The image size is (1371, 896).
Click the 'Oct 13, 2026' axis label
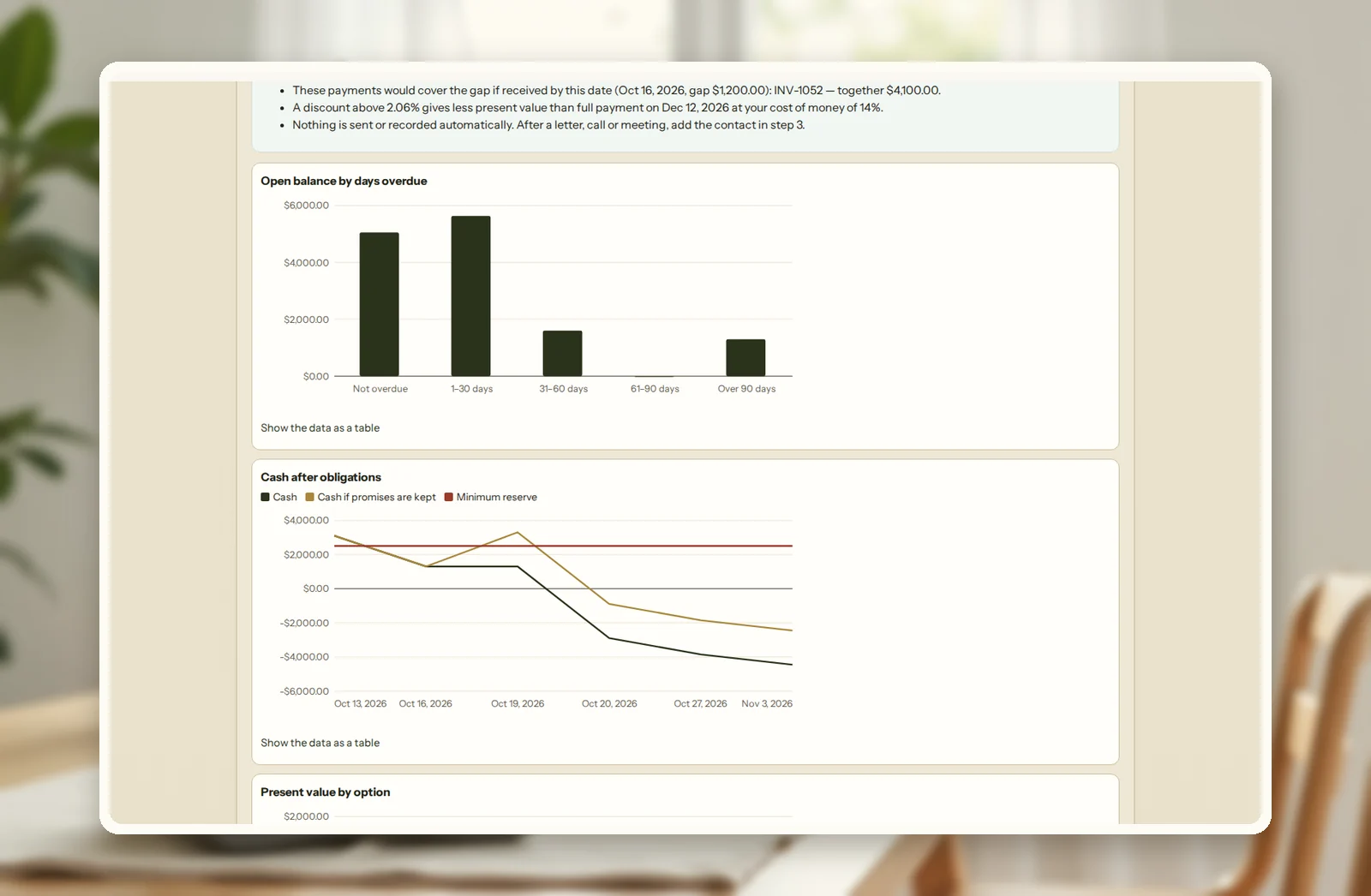coord(360,704)
